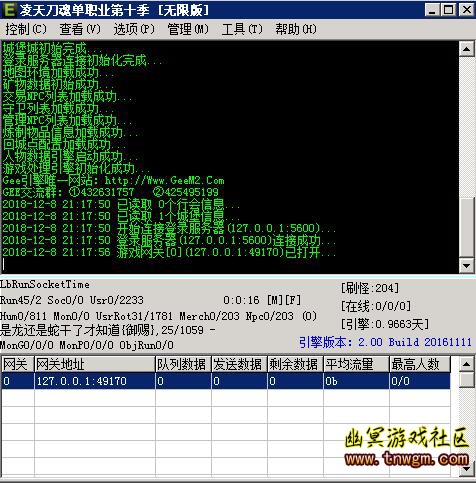Click the MonG0/0/0 MonP0/0/0 status line
Screen dimensions: 476x483
87,345
